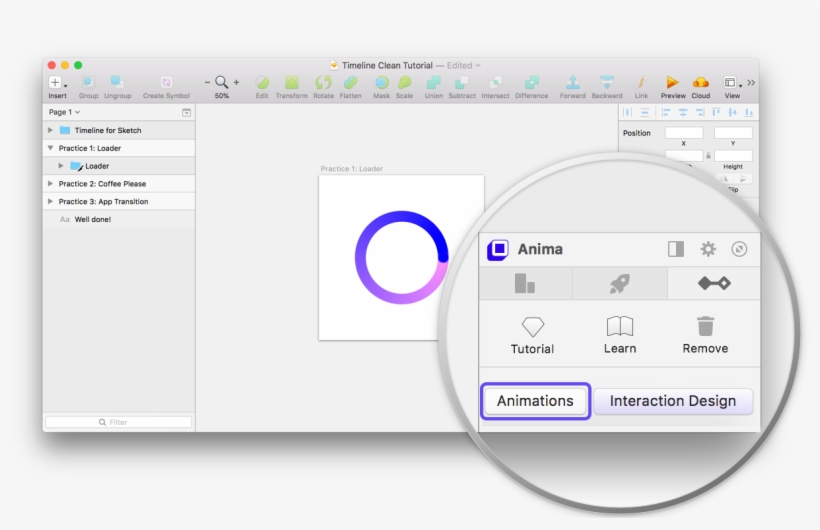This screenshot has height=530, width=820.
Task: Click the layer Filter search field
Action: coord(119,422)
